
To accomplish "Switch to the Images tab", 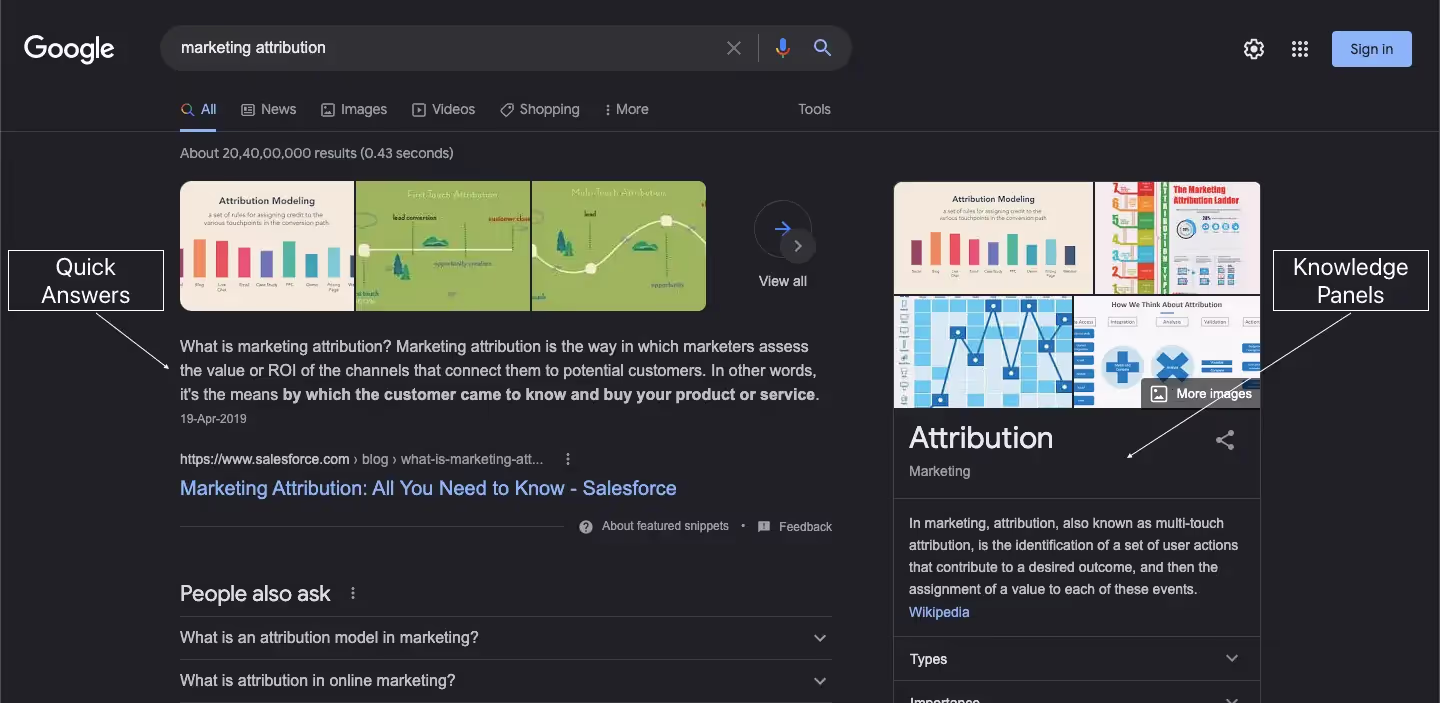I will click(x=354, y=110).
